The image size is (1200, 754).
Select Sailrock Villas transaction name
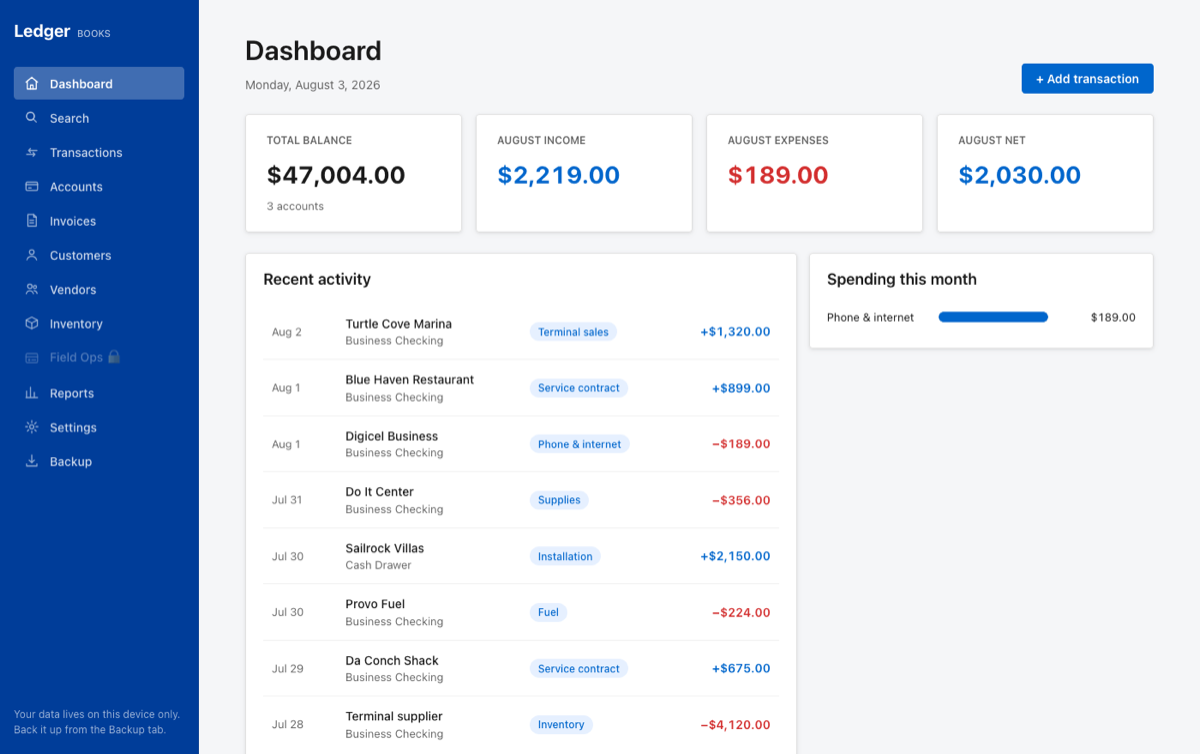[385, 548]
